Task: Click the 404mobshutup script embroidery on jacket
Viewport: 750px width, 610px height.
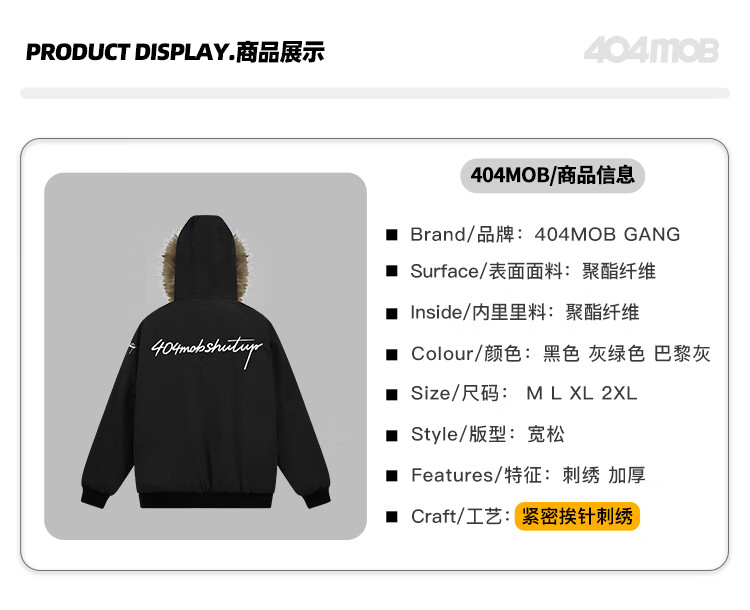Action: click(x=207, y=350)
